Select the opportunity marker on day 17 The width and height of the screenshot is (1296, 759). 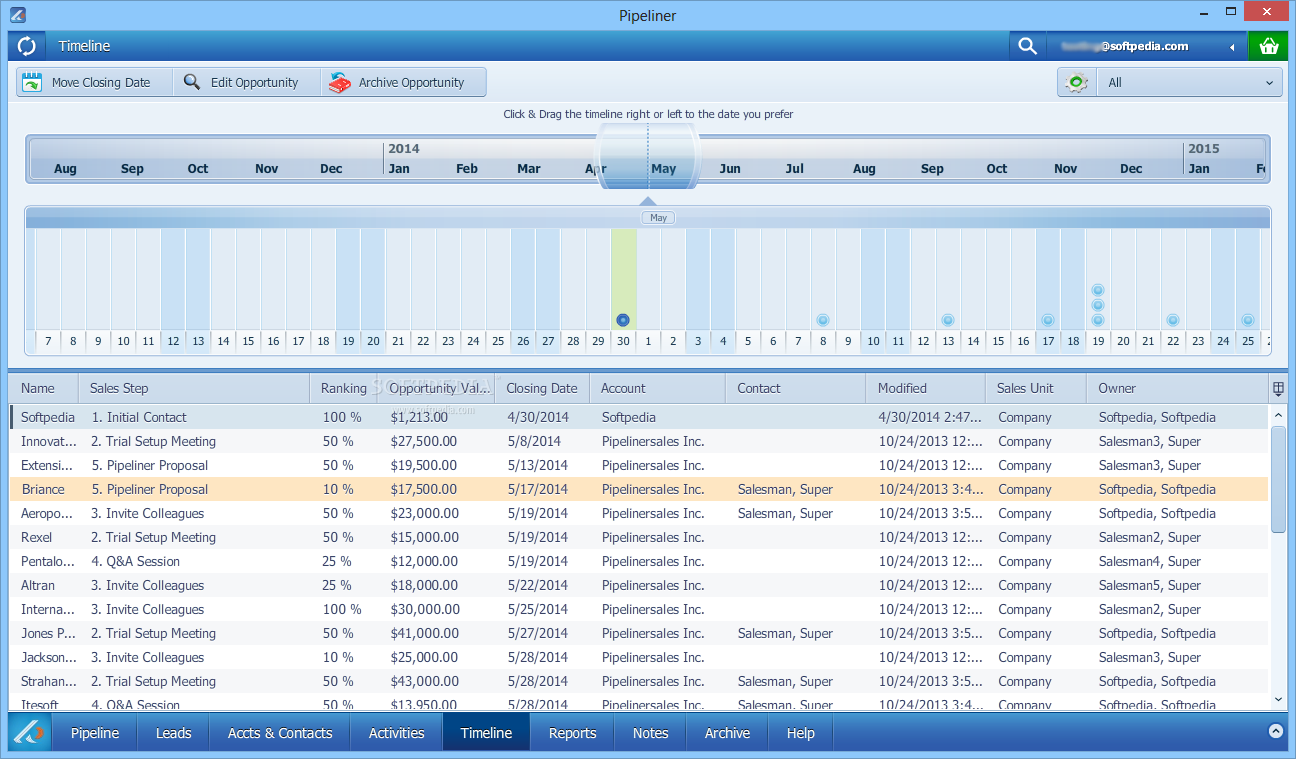(x=1048, y=320)
